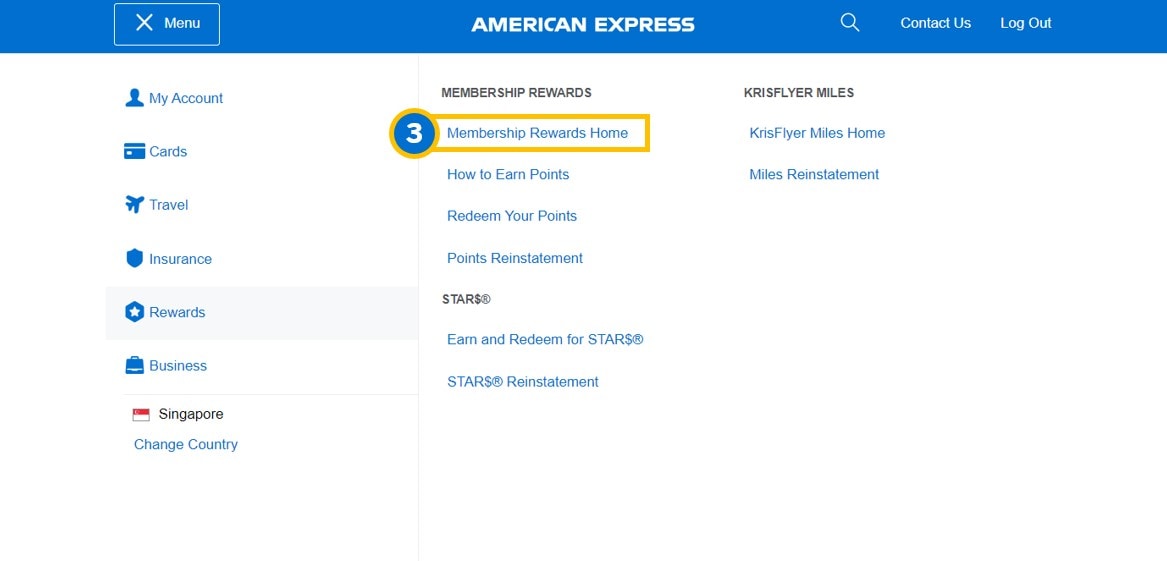Go to Points Reinstatement
1167x561 pixels.
tap(515, 258)
